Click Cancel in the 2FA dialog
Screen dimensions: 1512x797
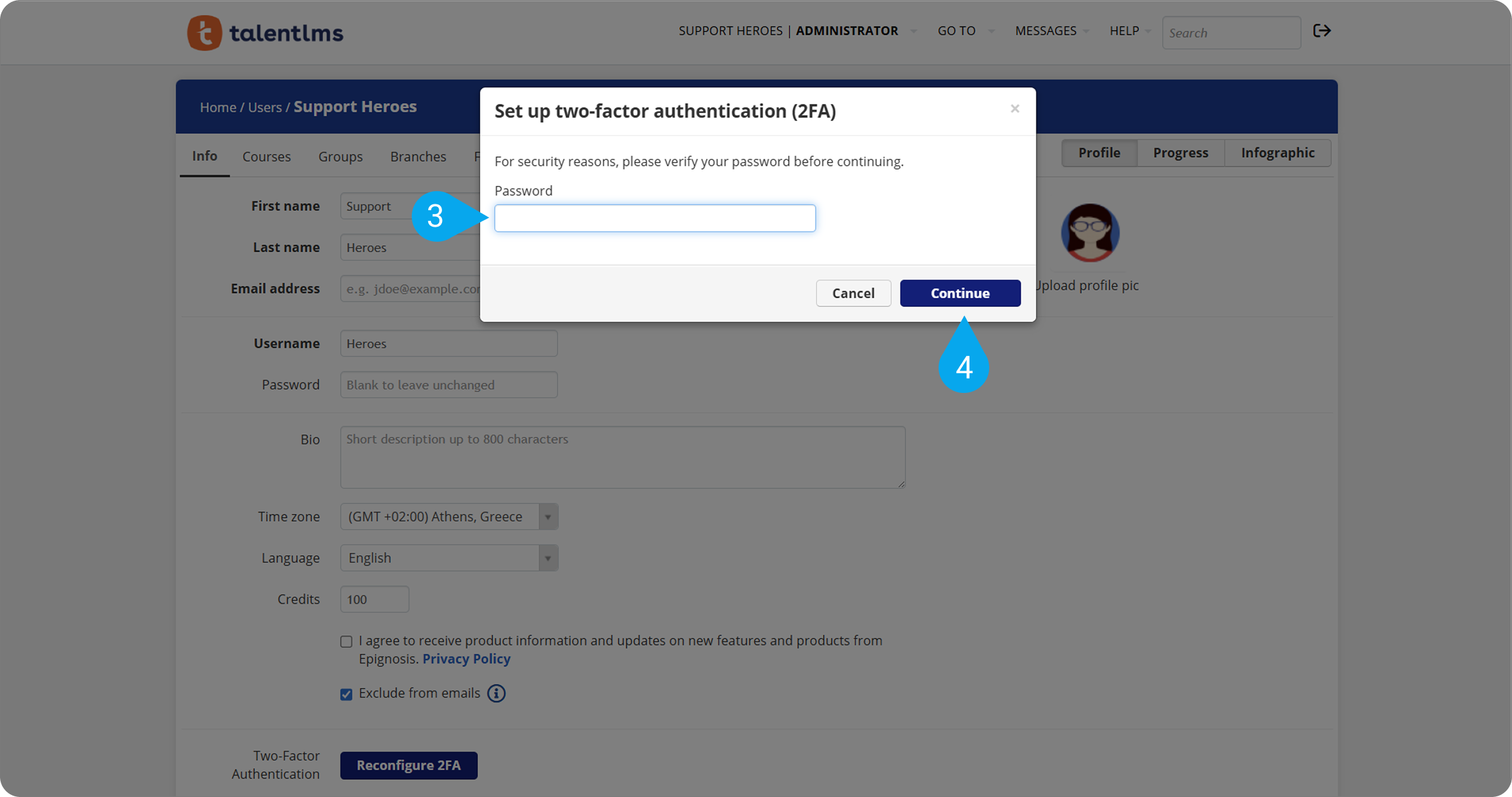click(853, 293)
